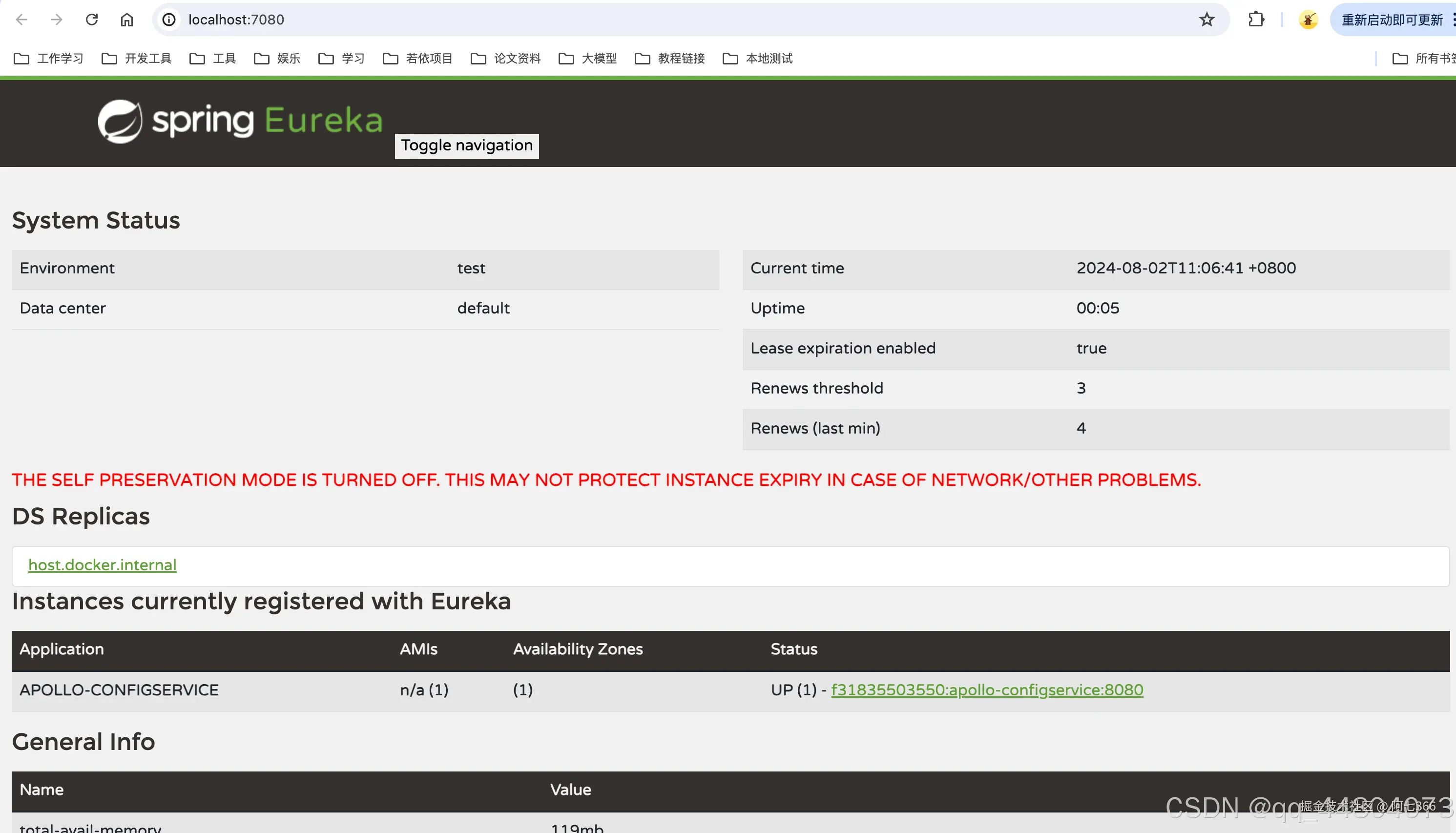Reload the page with refresh icon

pos(91,20)
